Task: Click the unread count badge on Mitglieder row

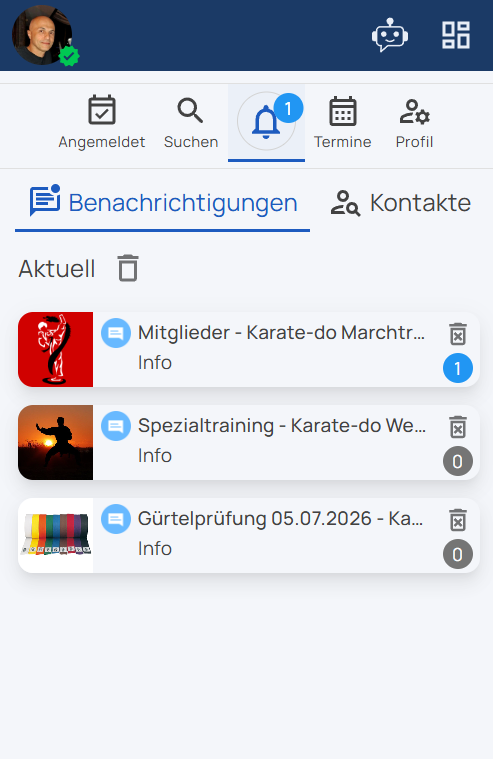Action: [x=458, y=368]
